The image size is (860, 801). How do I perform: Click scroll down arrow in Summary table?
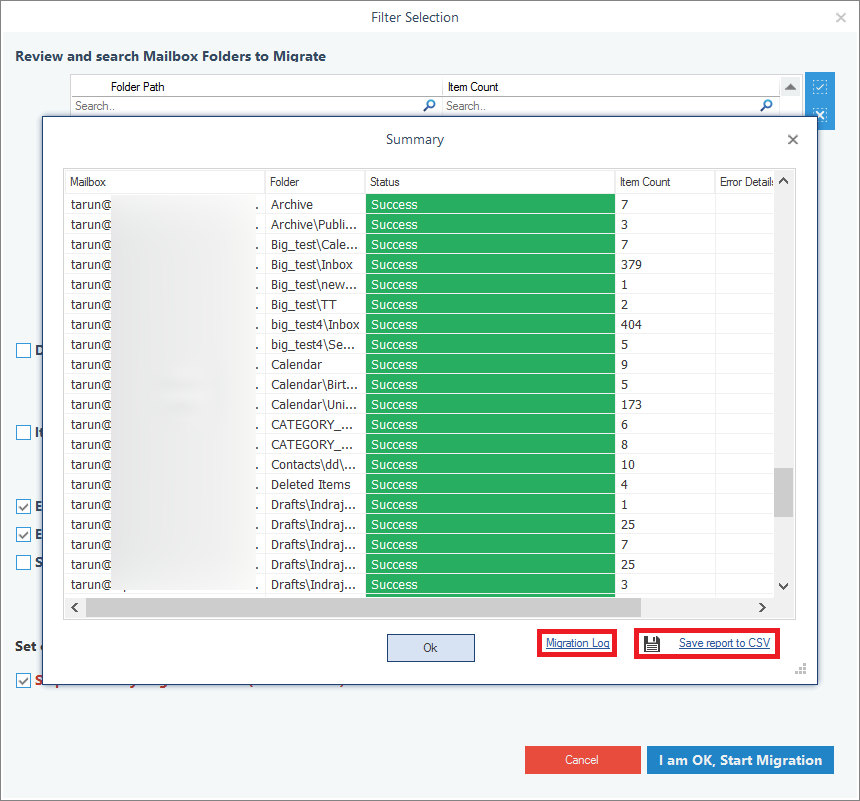(x=784, y=586)
